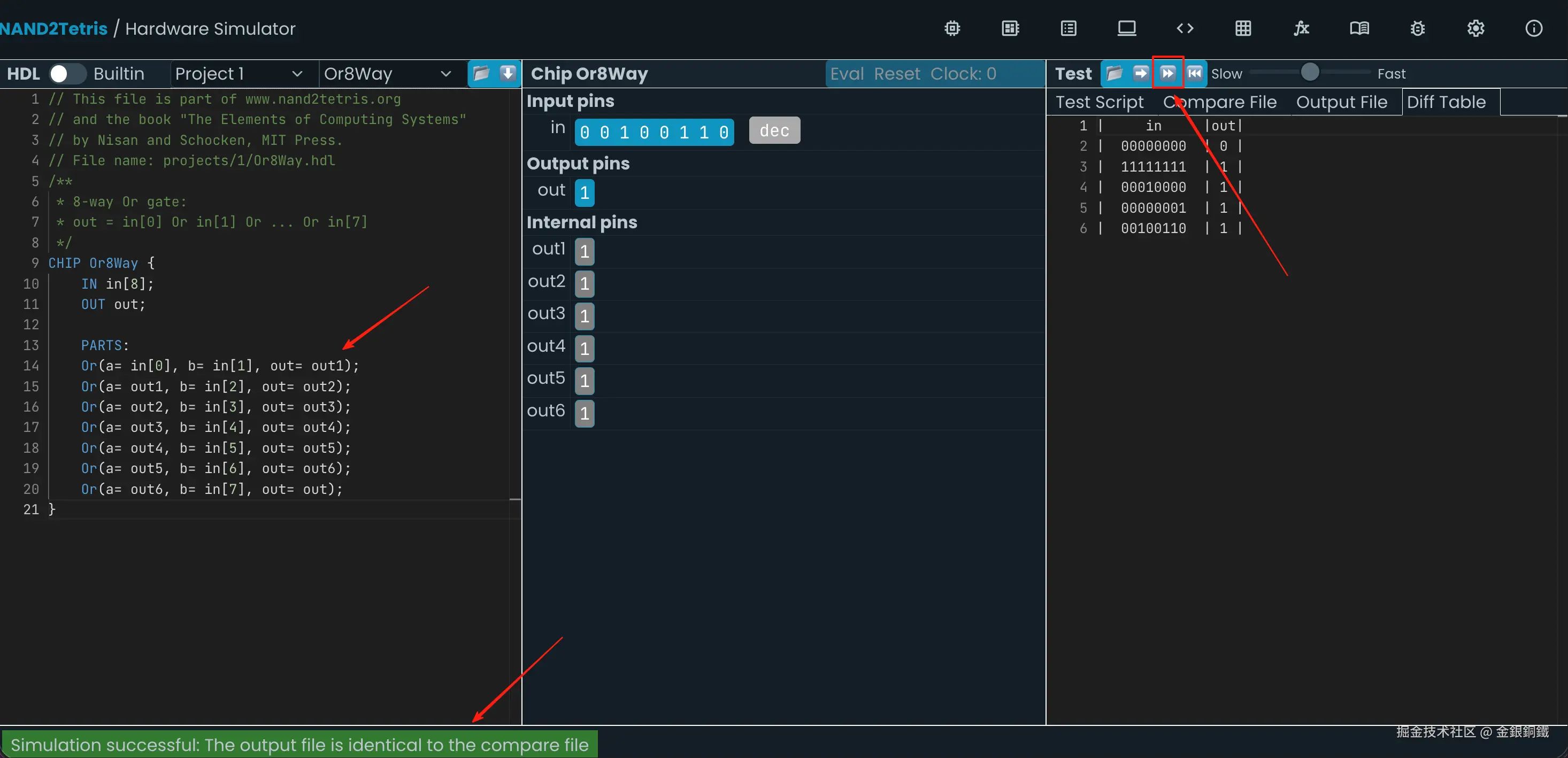Image resolution: width=1568 pixels, height=758 pixels.
Task: Click the bug report icon
Action: coord(1418,28)
